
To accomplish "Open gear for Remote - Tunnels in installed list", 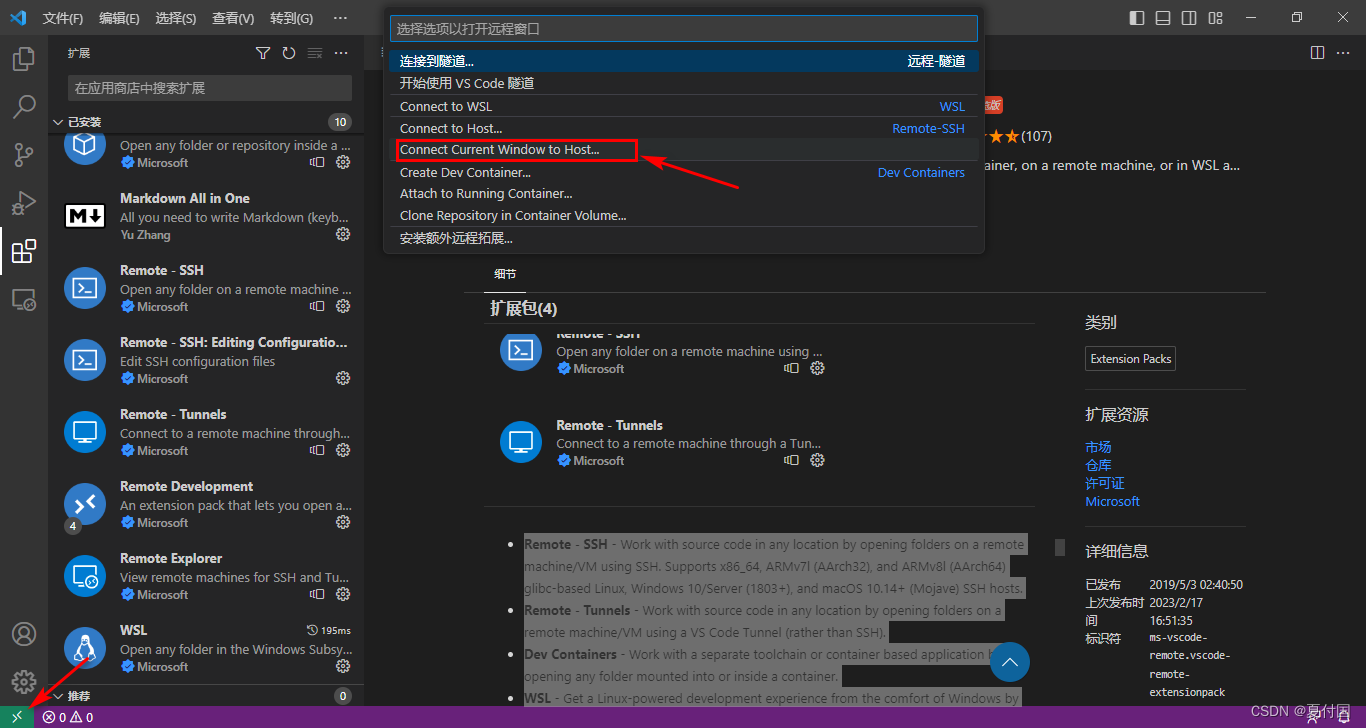I will pos(343,450).
